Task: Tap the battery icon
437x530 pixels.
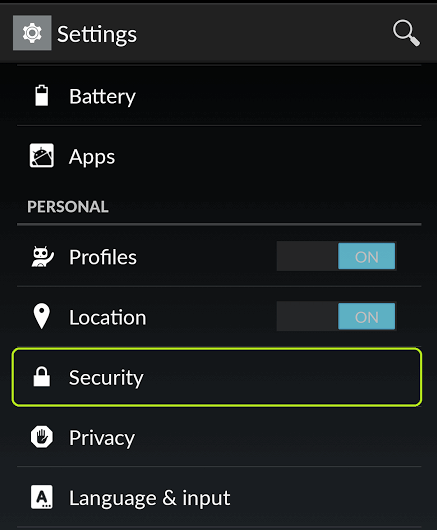Action: coord(42,96)
